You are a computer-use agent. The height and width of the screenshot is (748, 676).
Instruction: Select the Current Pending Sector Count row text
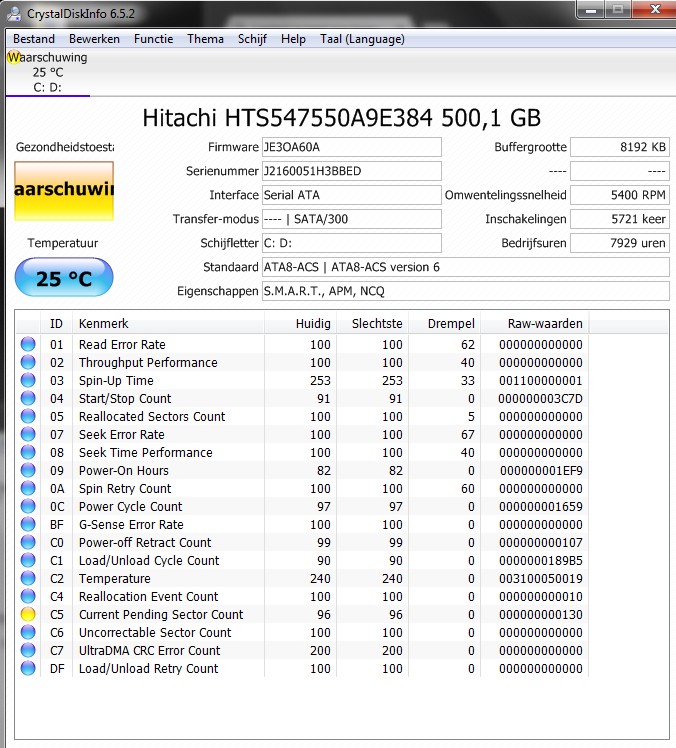pos(161,614)
